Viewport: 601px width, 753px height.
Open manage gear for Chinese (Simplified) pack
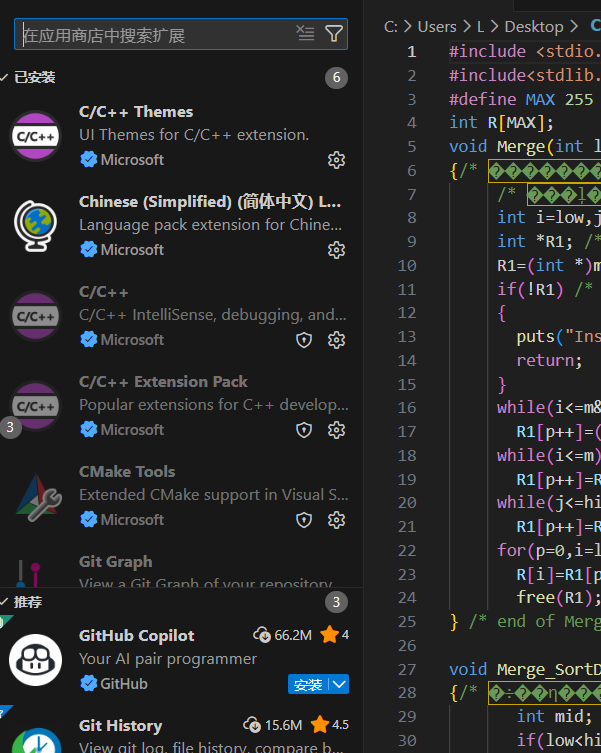336,250
